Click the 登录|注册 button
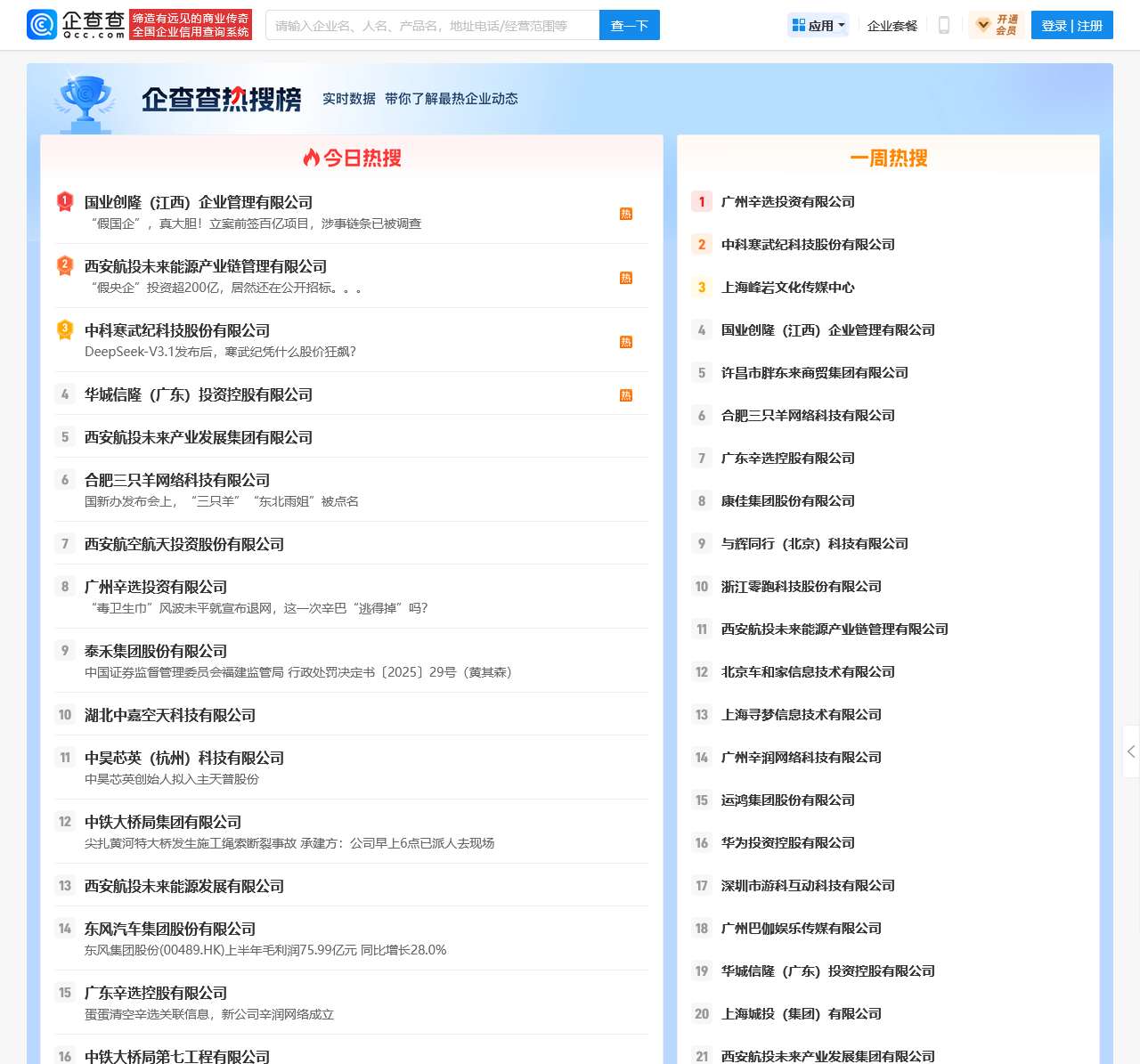1140x1064 pixels. 1071,25
